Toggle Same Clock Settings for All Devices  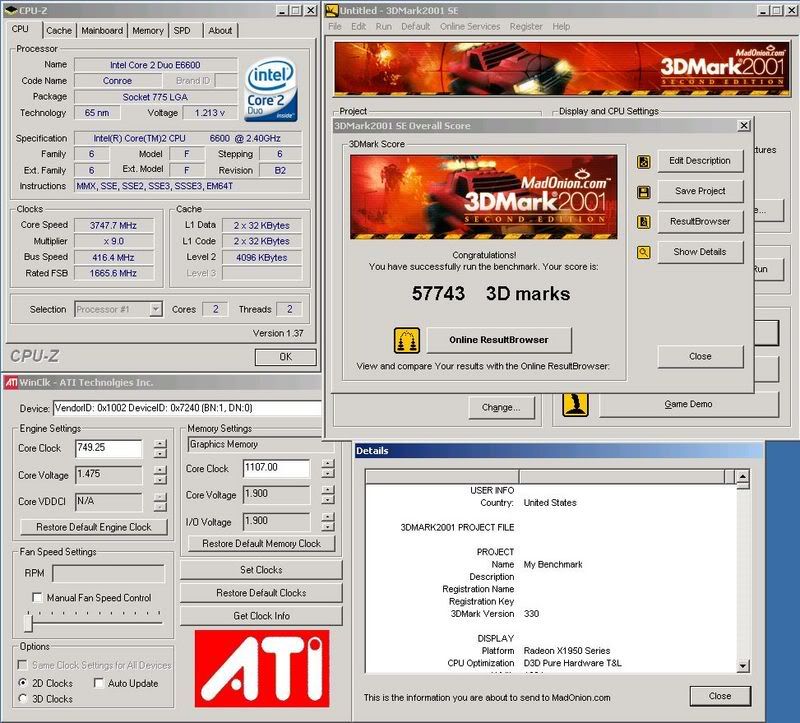22,665
